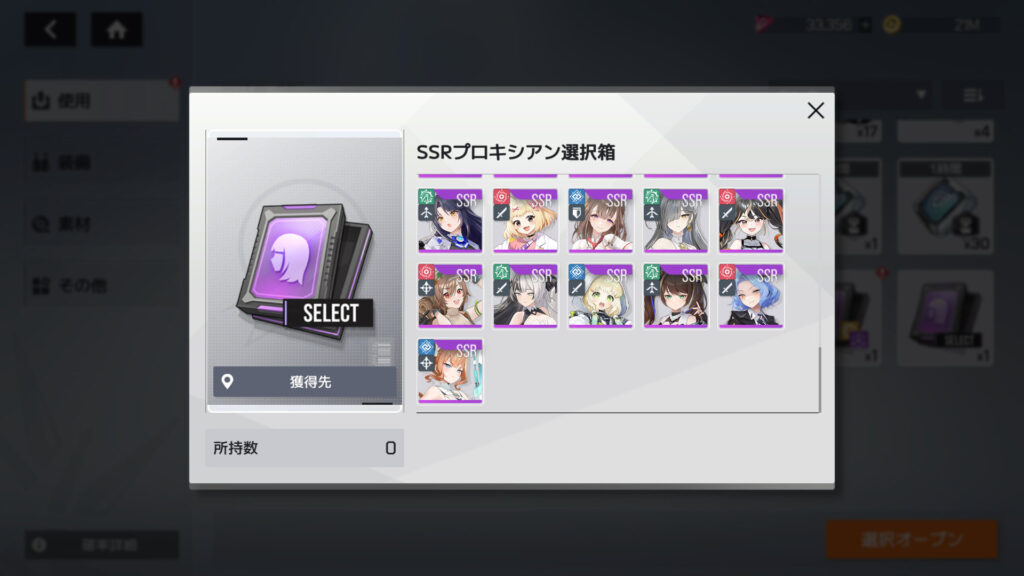This screenshot has width=1024, height=576.
Task: Select the black twin-tail SSR character
Action: click(x=750, y=221)
